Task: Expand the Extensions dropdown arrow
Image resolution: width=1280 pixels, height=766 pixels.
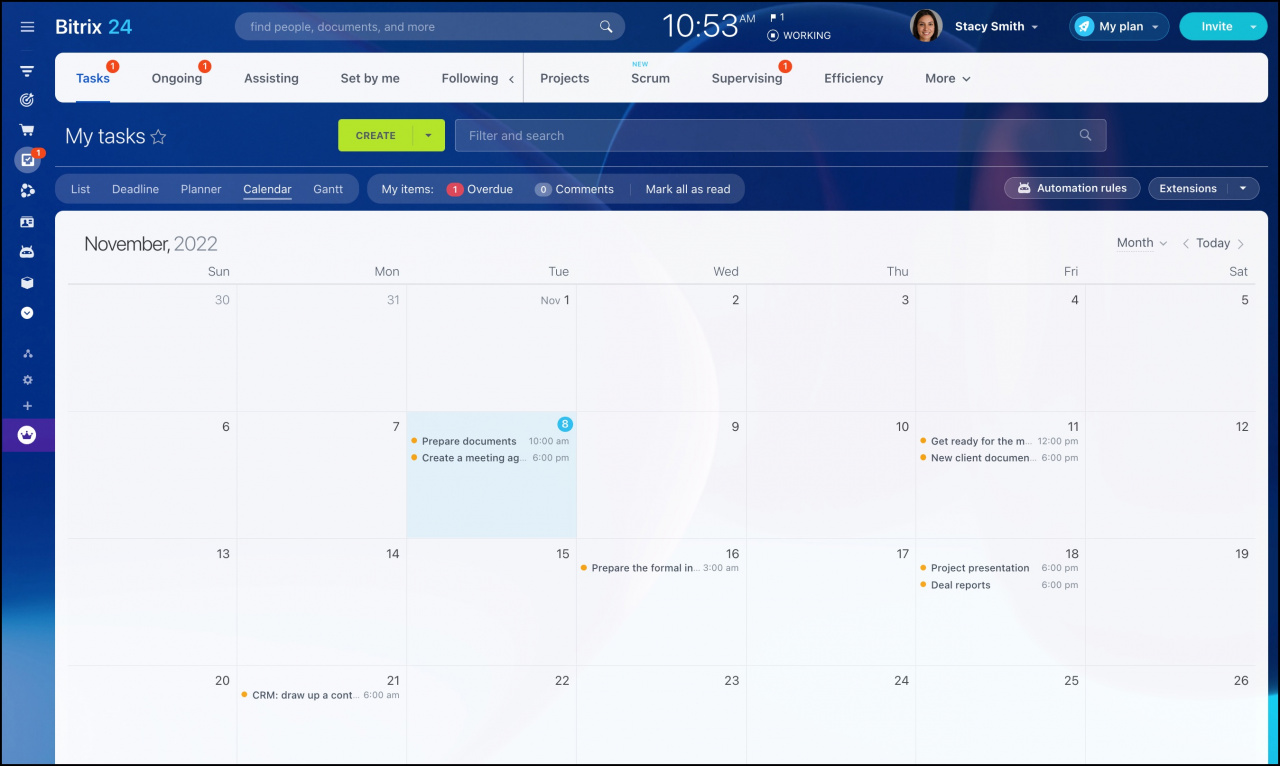Action: pyautogui.click(x=1243, y=188)
